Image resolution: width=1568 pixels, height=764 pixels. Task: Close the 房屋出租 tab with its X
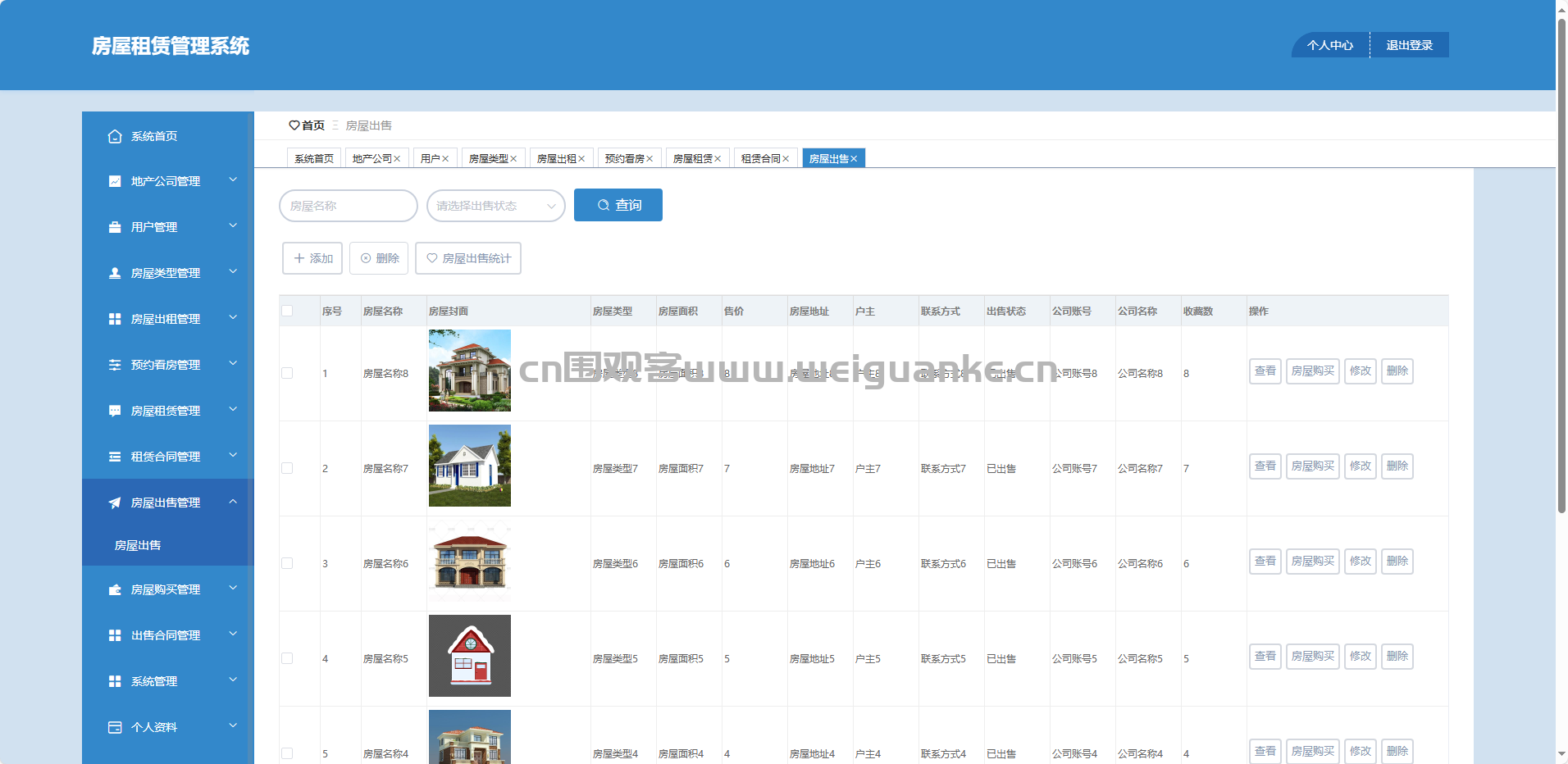(581, 159)
